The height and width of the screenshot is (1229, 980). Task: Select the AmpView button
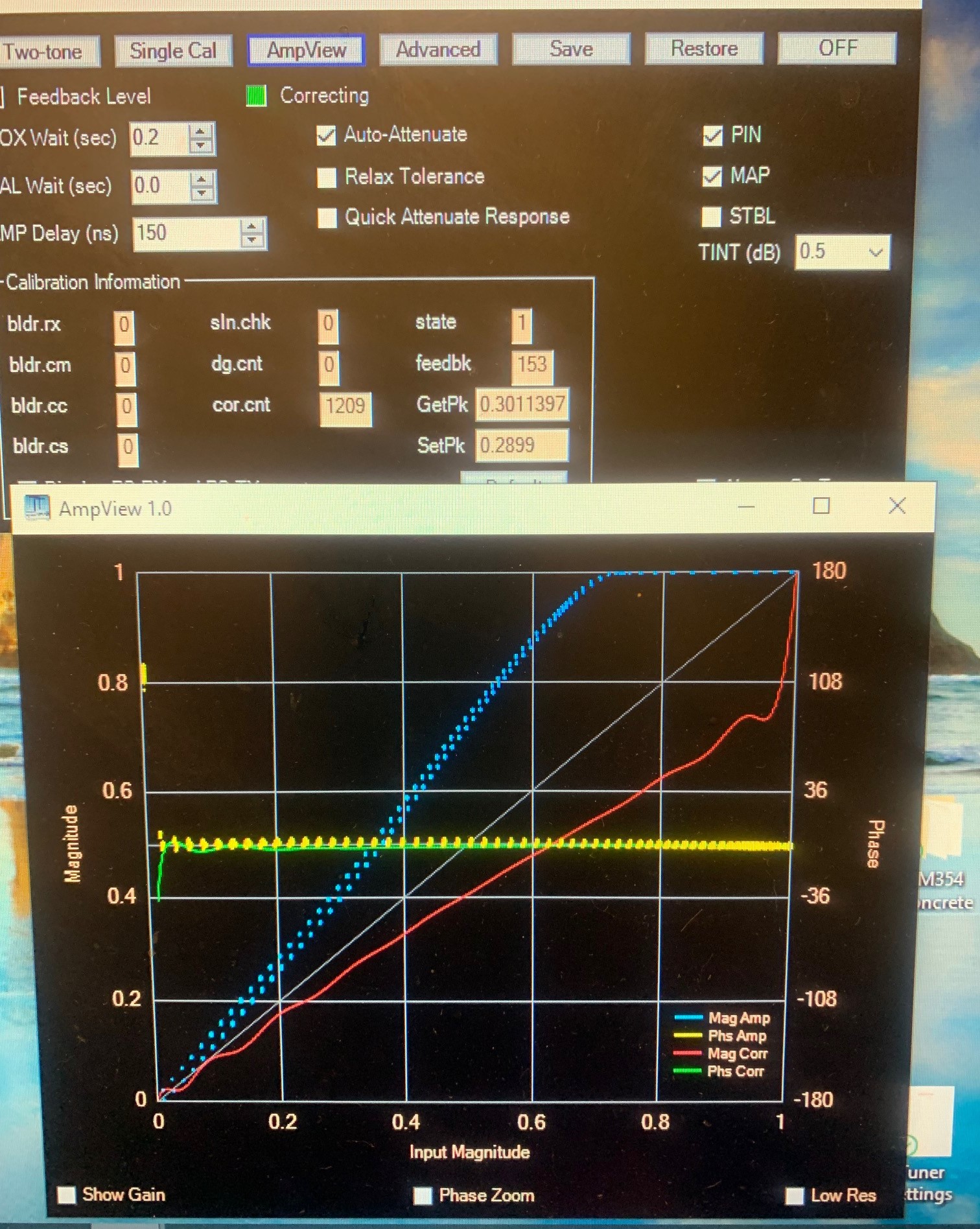coord(306,50)
